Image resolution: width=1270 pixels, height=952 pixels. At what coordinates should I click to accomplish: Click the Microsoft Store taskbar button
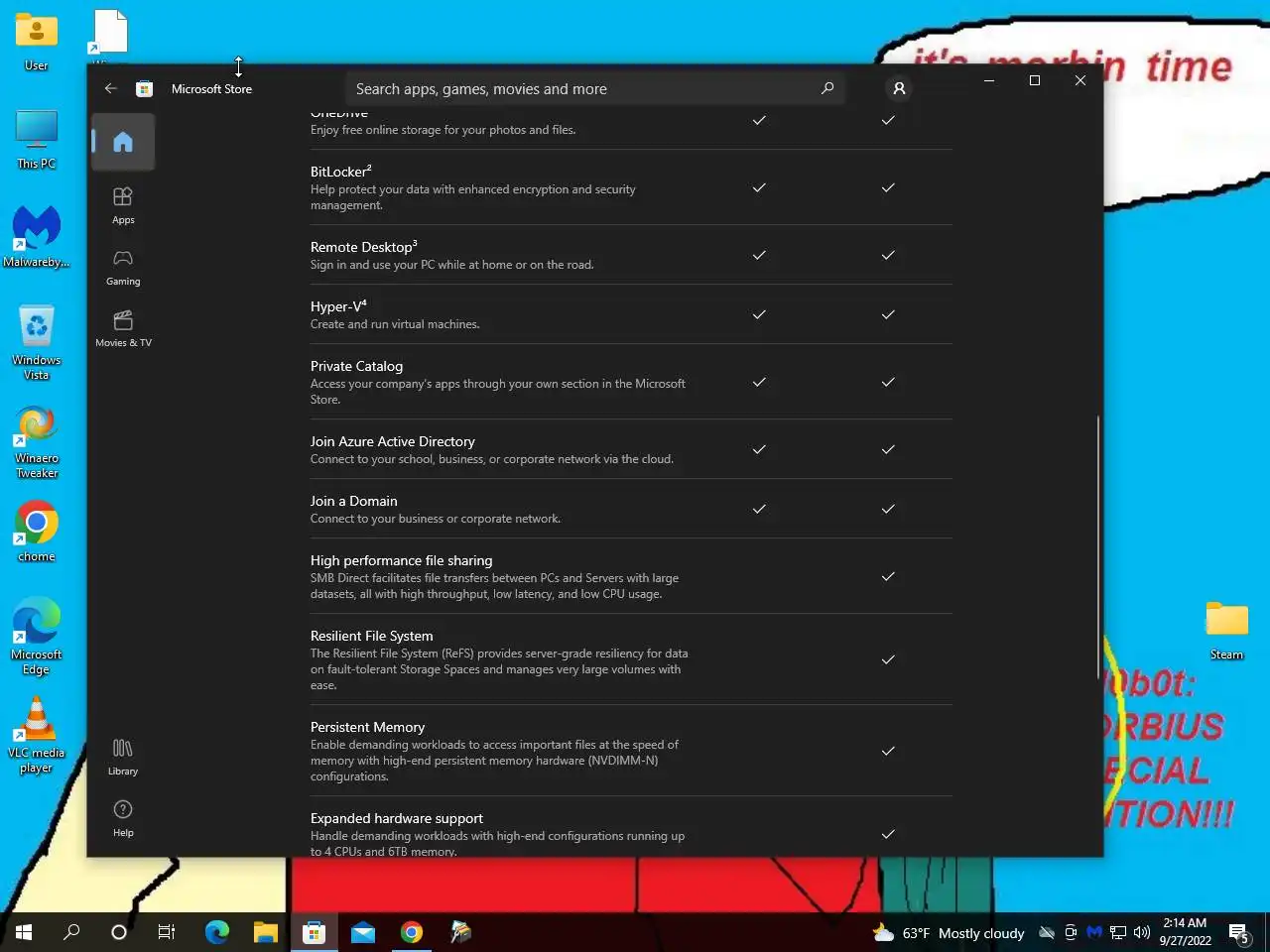[x=314, y=932]
